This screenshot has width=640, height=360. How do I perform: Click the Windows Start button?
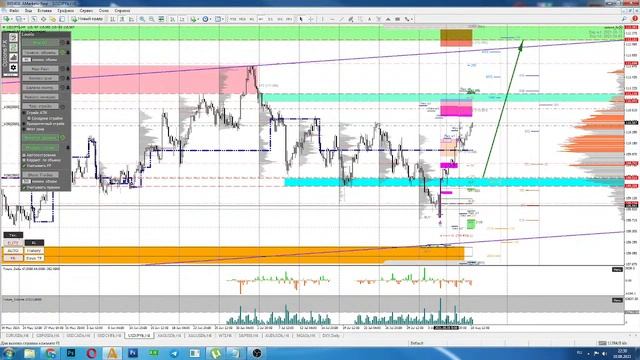(x=8, y=353)
